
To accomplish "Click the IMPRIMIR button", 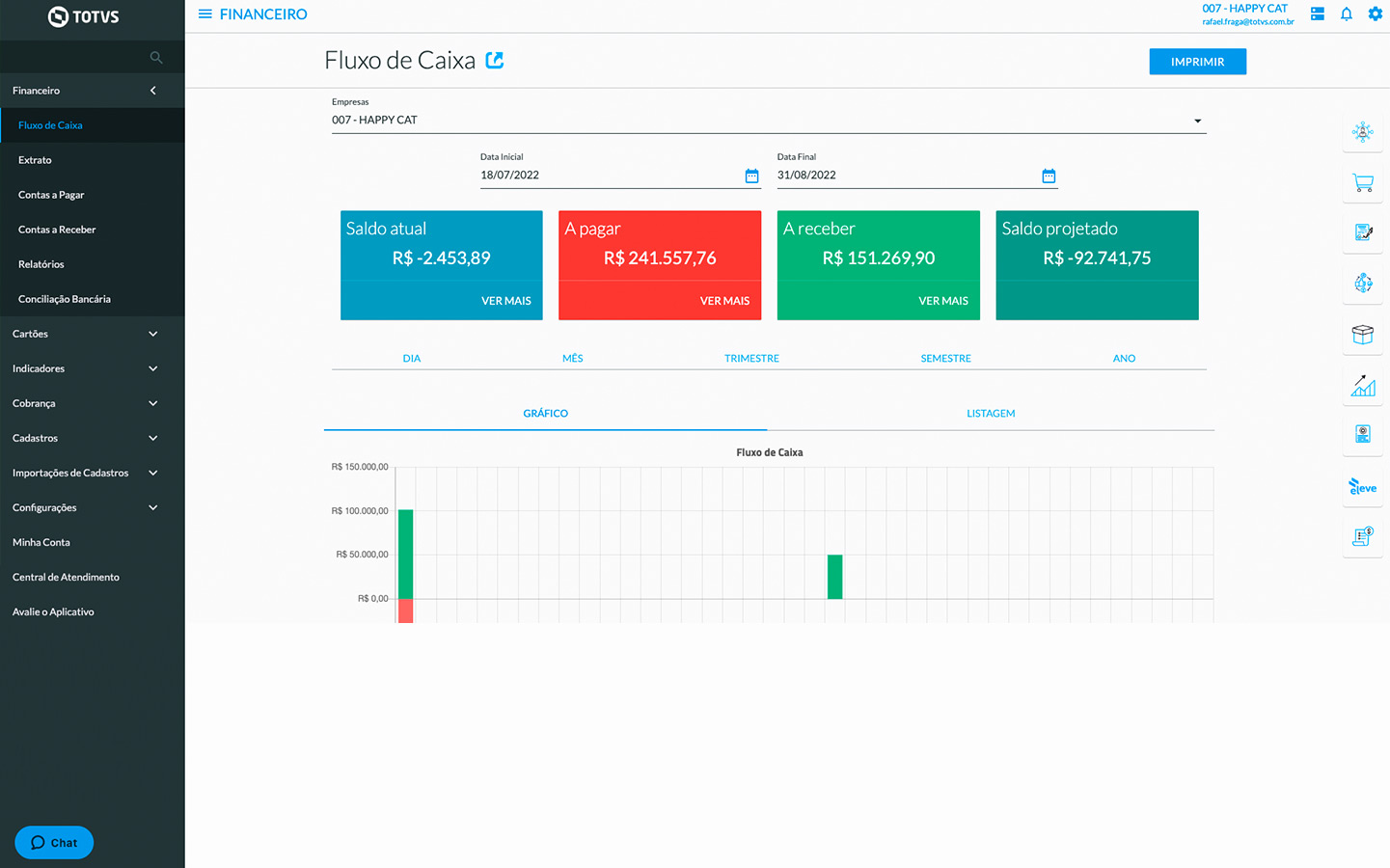I will coord(1197,62).
